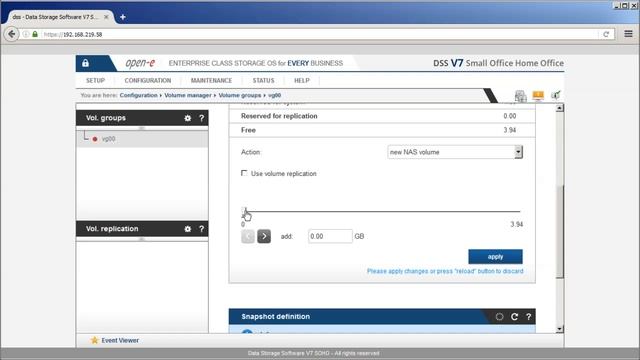The width and height of the screenshot is (640, 360).
Task: Click the open-e logo
Action: pos(140,63)
